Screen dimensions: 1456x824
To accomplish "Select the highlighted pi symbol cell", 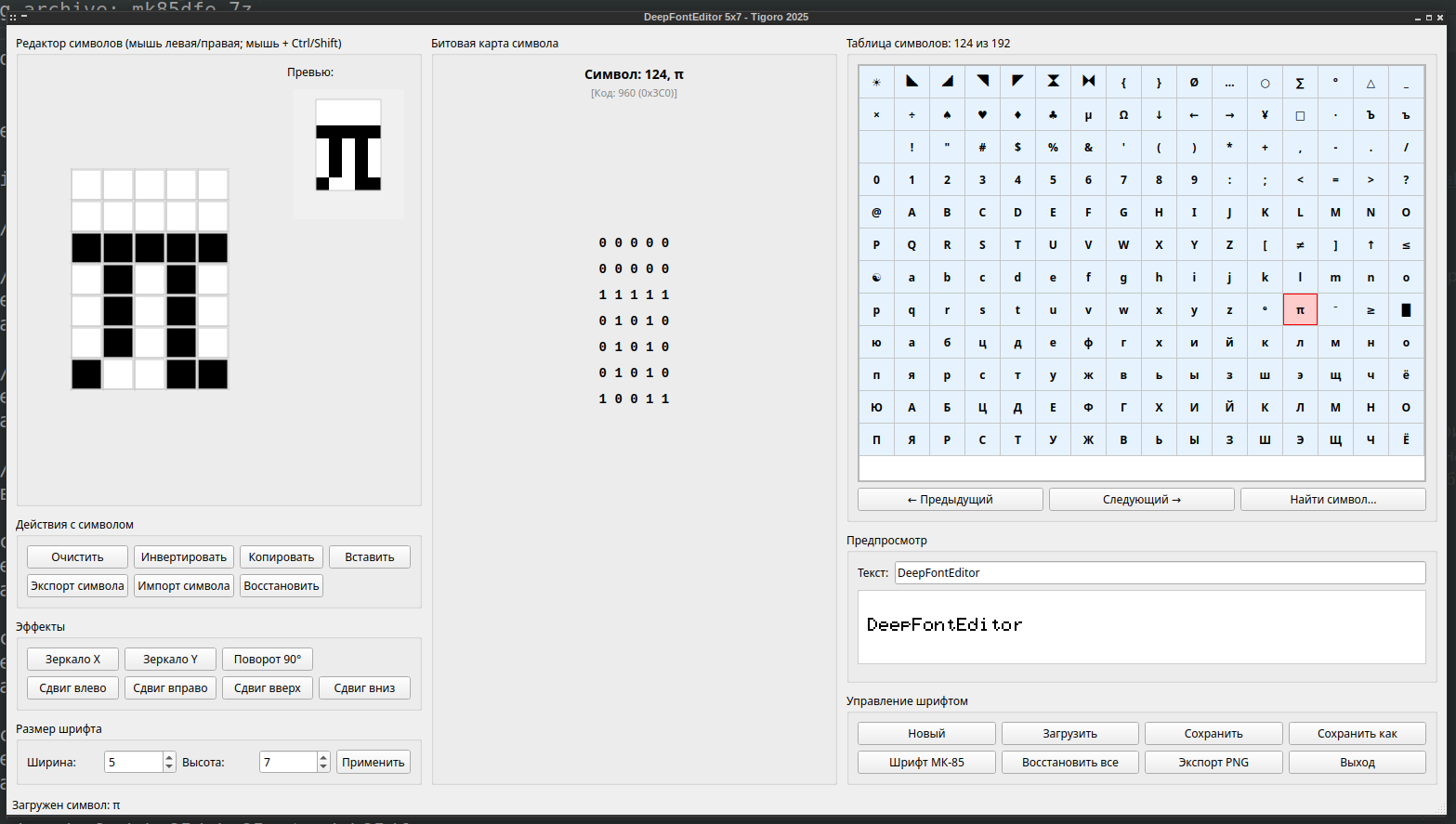I will point(1300,310).
